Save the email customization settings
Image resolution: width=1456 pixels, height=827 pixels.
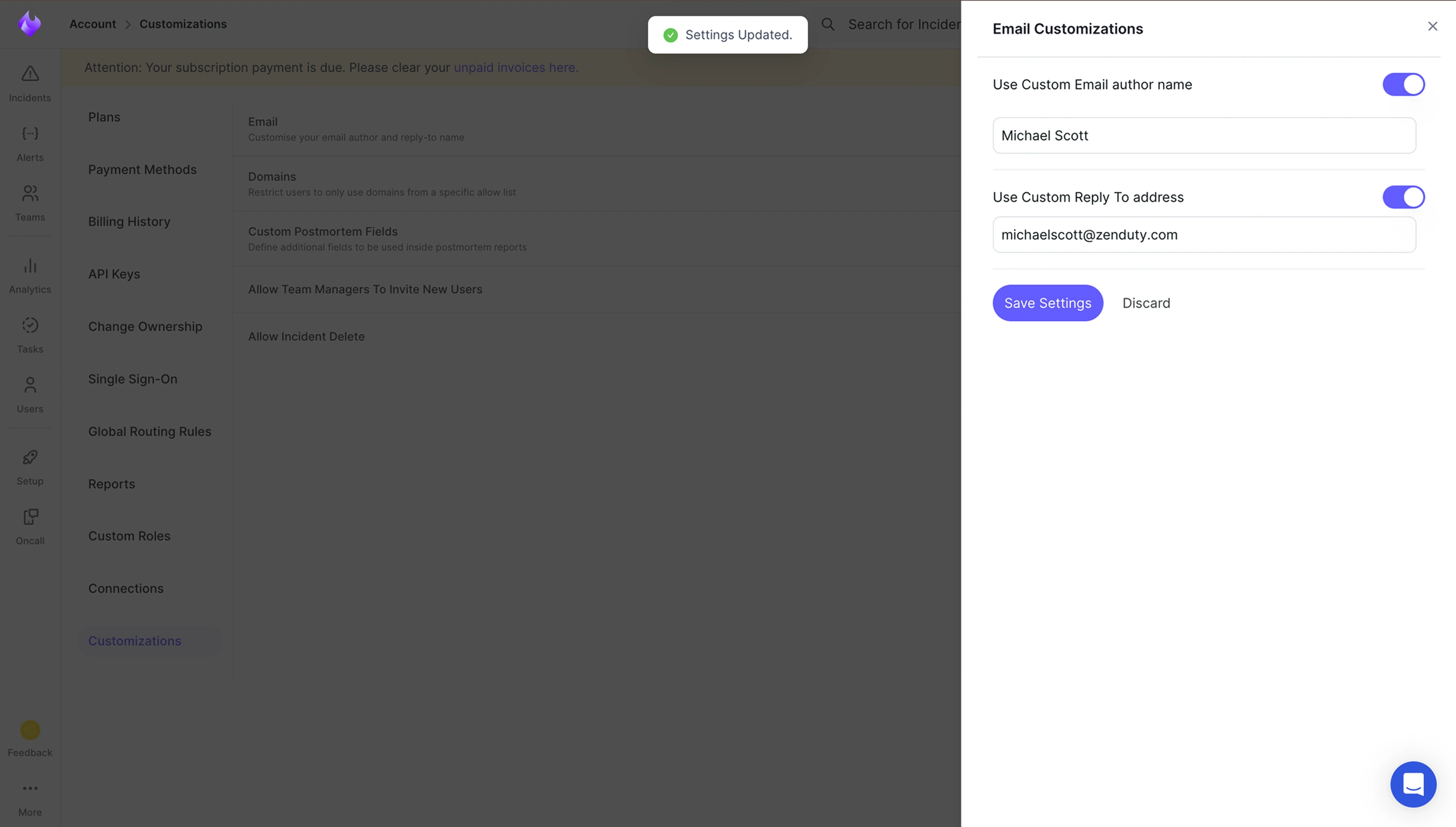coord(1047,303)
